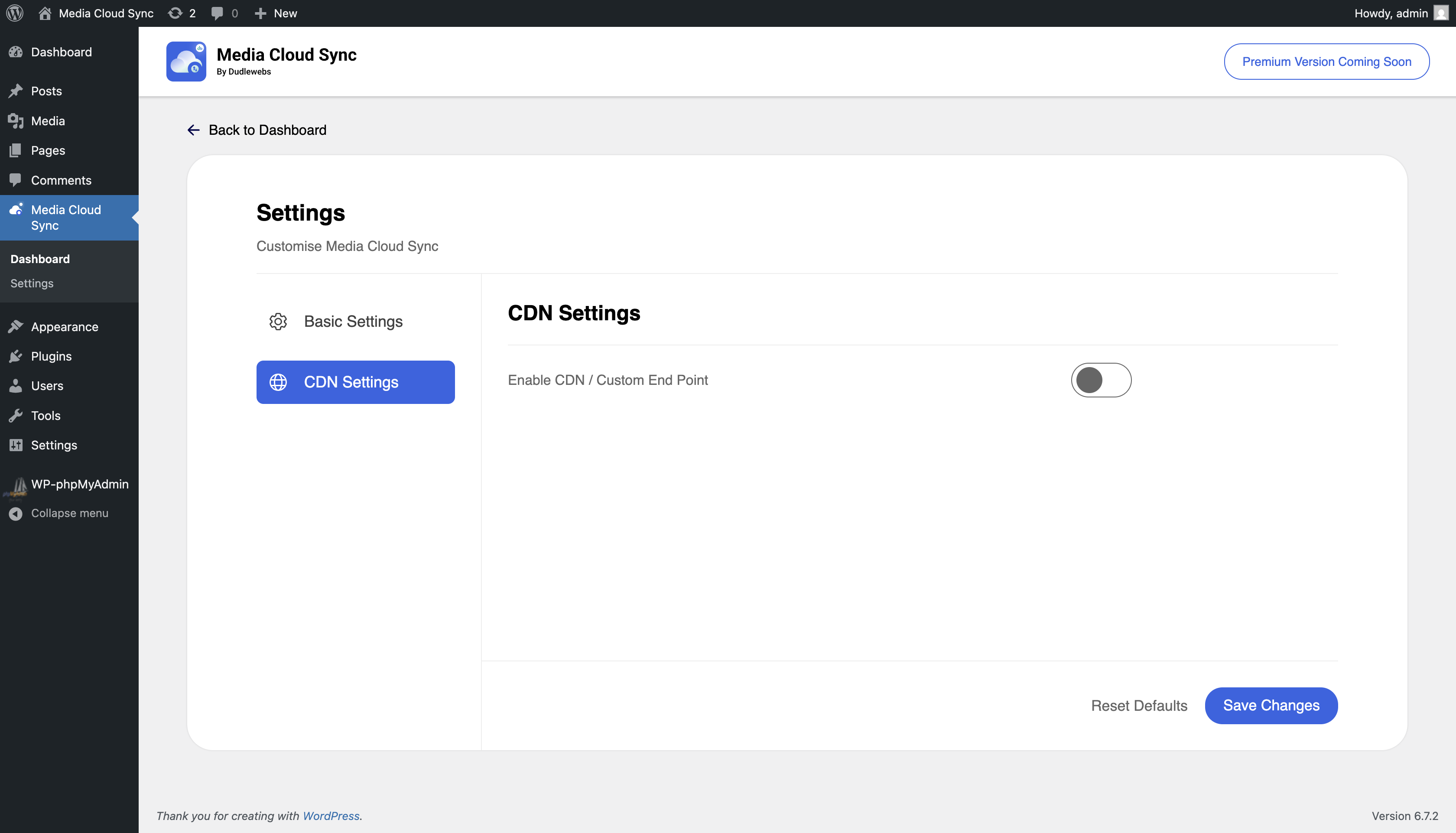Click the Media icon in sidebar
1456x833 pixels.
[16, 121]
